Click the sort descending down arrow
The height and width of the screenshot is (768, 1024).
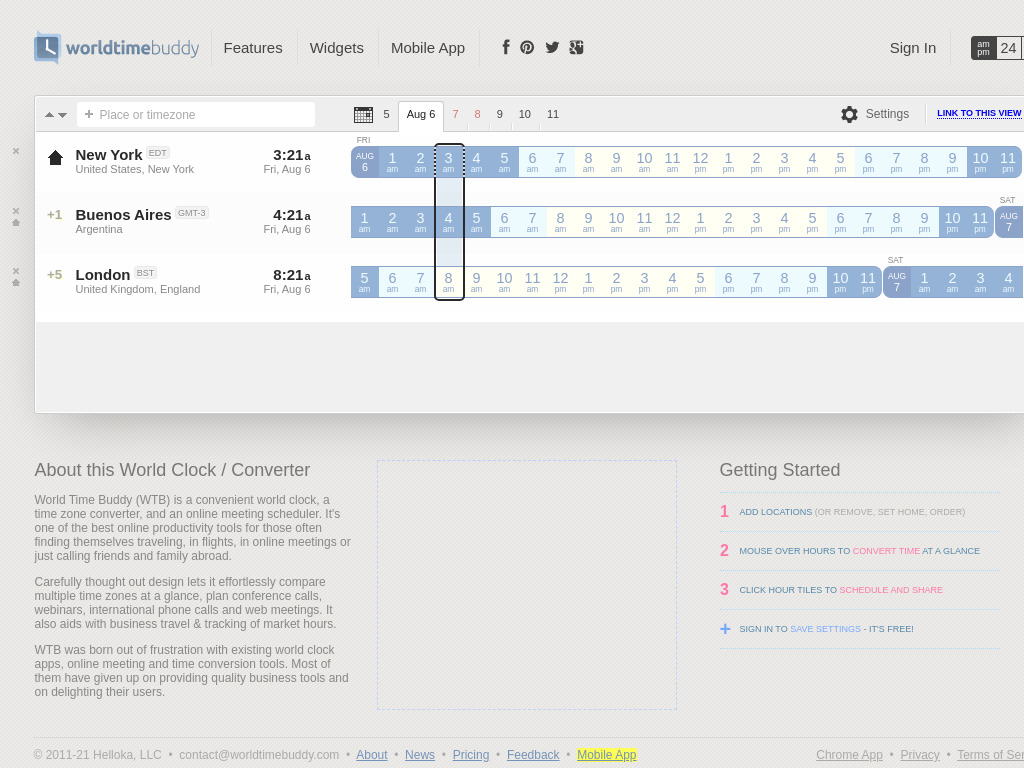63,115
